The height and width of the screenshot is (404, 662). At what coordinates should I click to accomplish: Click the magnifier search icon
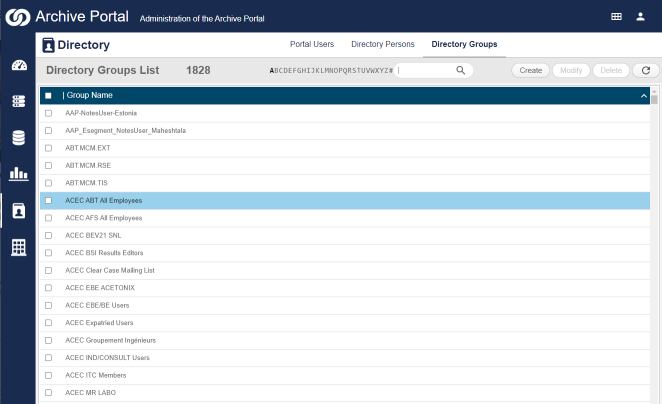coord(460,70)
